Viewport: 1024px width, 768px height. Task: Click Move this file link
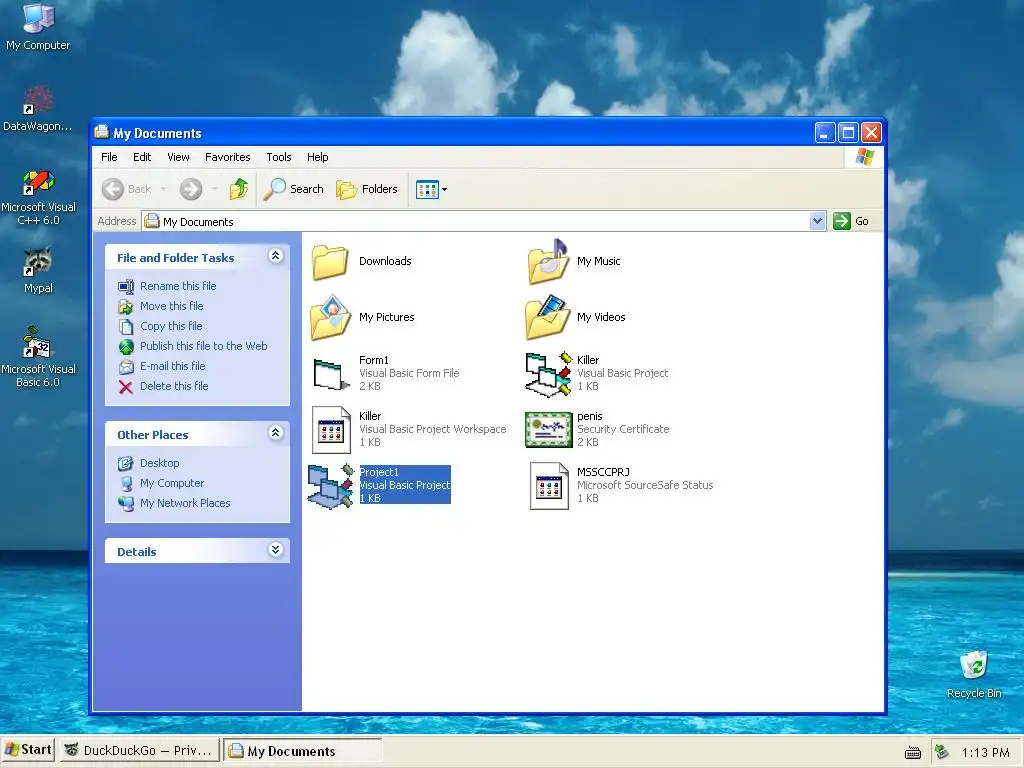pyautogui.click(x=171, y=306)
